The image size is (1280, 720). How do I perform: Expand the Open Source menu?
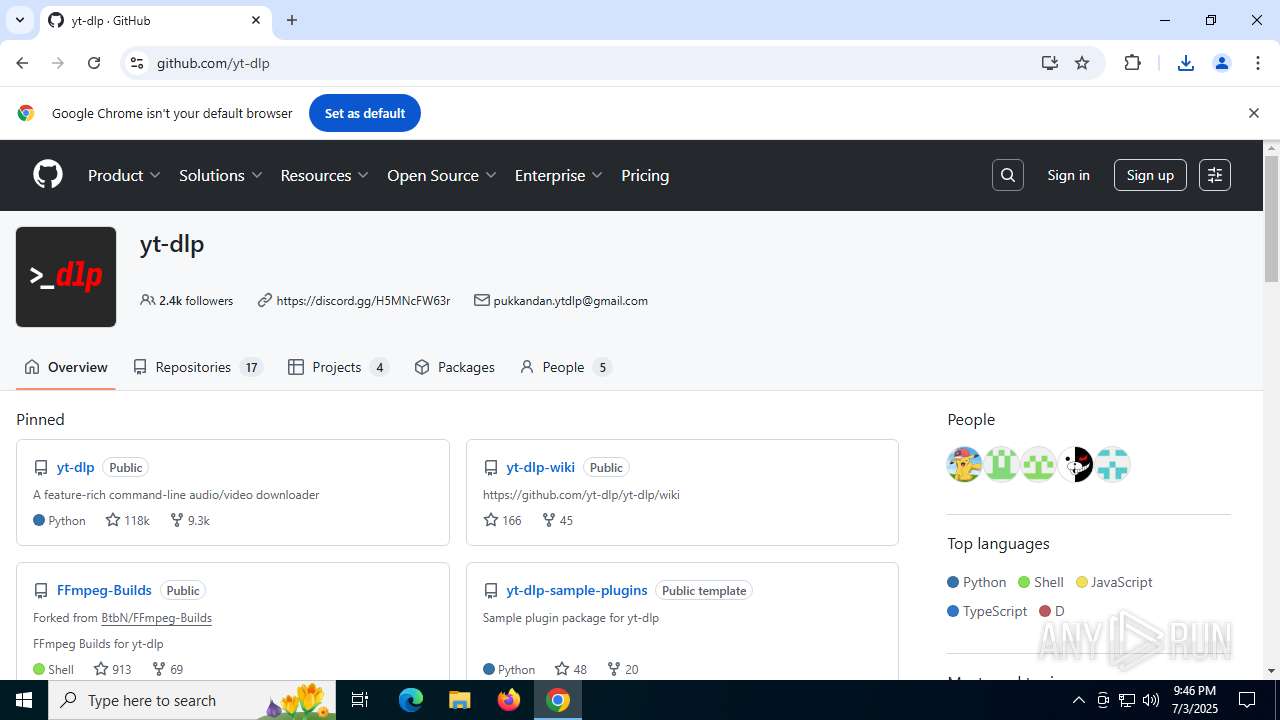(x=442, y=175)
